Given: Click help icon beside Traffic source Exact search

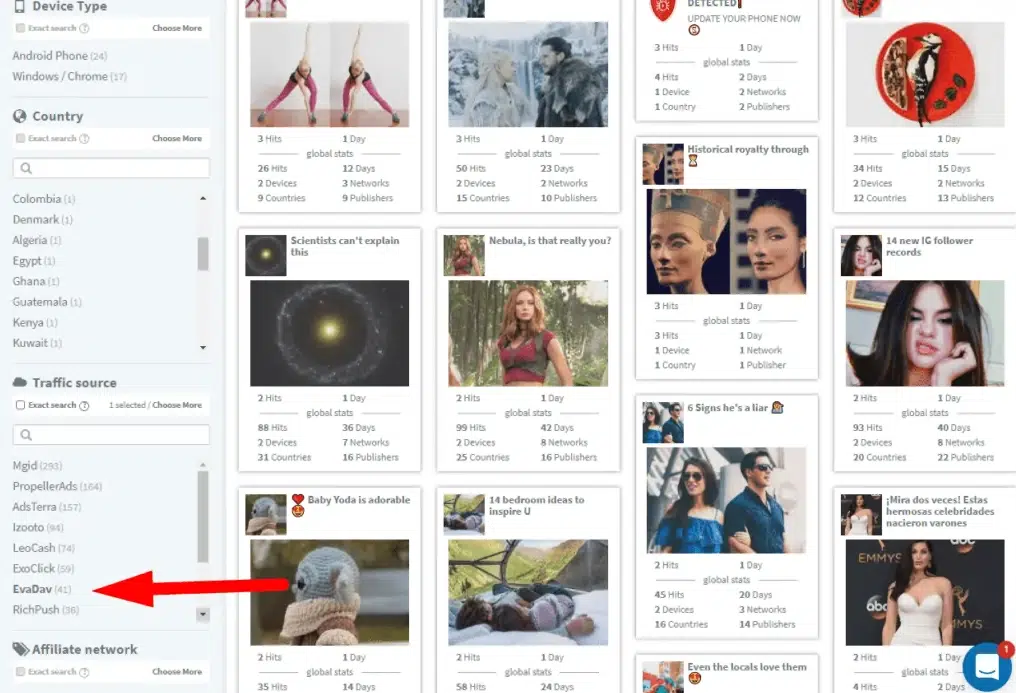Looking at the screenshot, I should 84,406.
